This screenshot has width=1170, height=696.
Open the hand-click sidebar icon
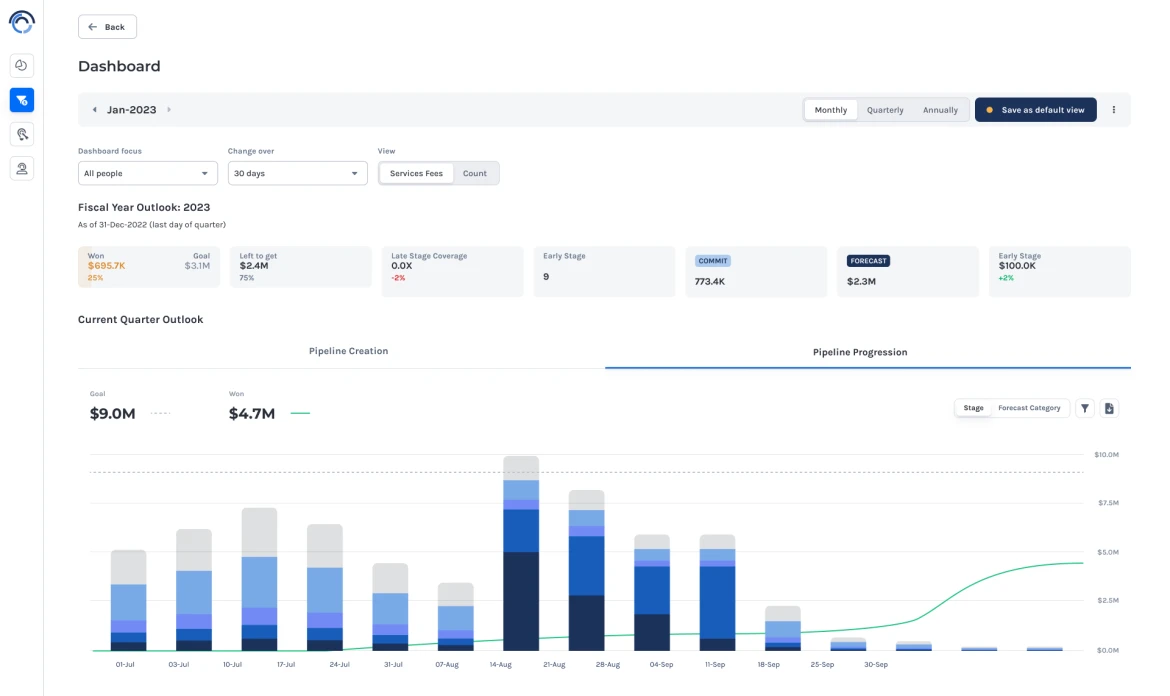pyautogui.click(x=22, y=134)
